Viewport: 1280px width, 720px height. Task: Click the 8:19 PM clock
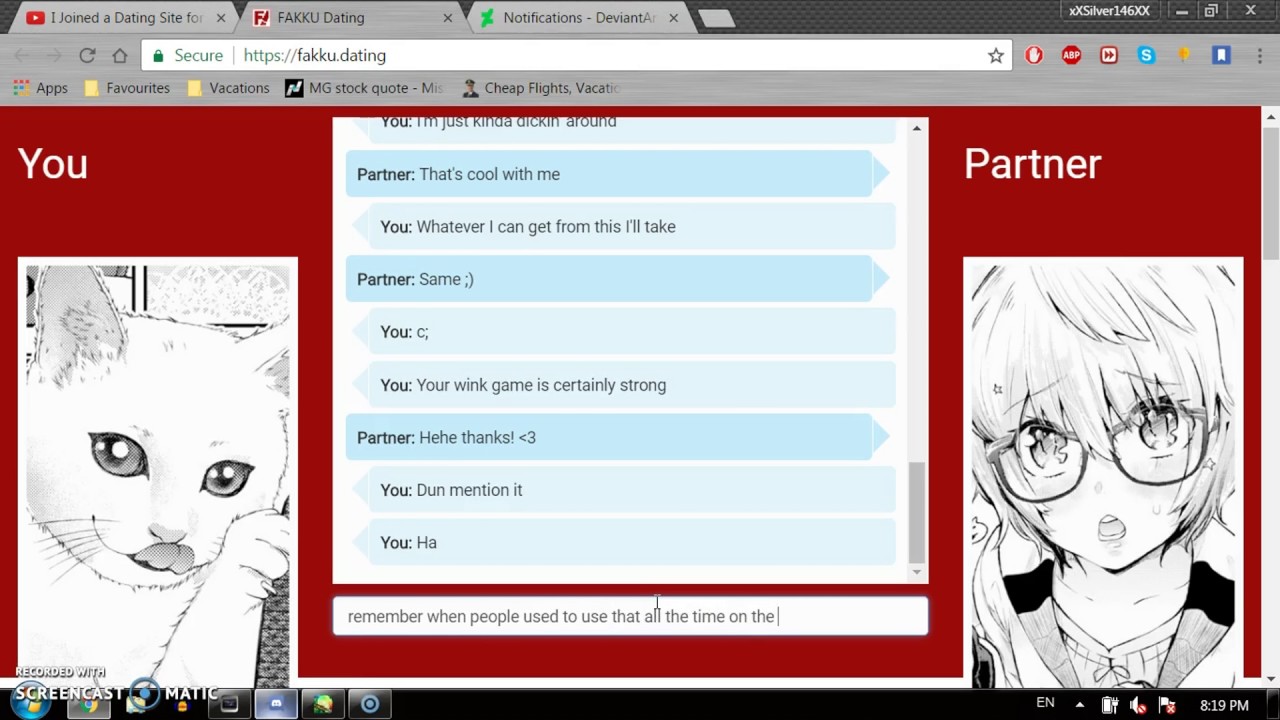[x=1224, y=705]
